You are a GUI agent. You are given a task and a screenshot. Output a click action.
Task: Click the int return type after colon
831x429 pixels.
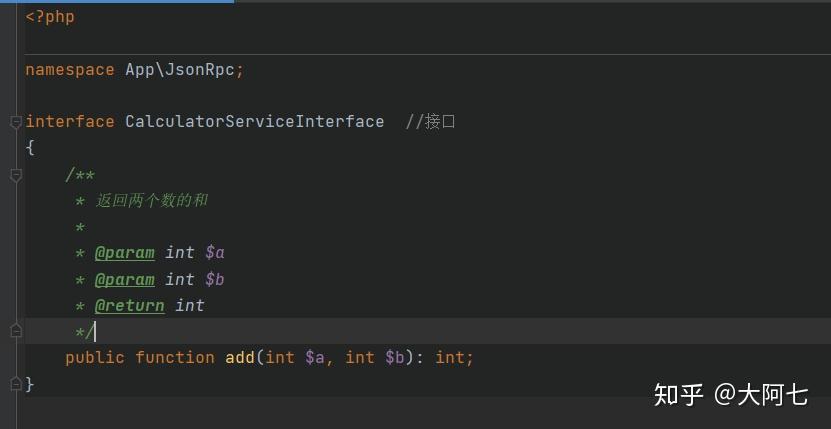pyautogui.click(x=449, y=357)
